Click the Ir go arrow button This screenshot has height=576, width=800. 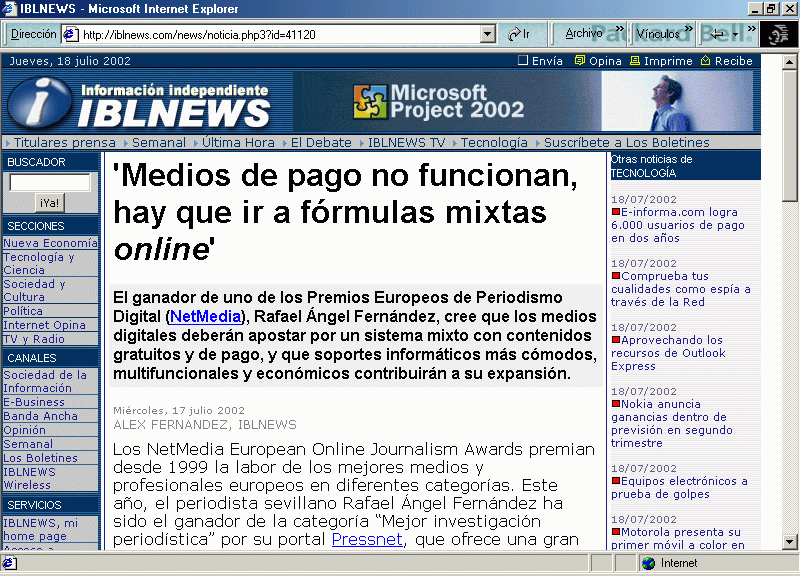coord(519,34)
